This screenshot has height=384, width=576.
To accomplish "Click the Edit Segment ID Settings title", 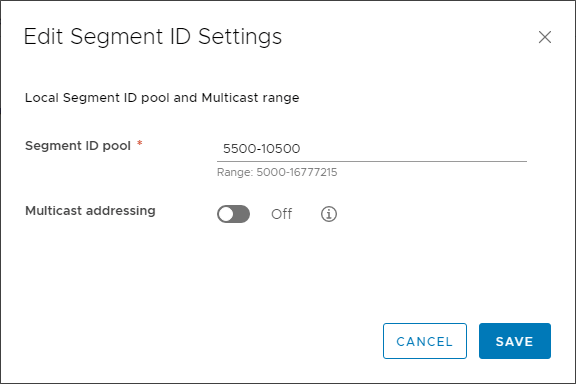I will tap(153, 37).
